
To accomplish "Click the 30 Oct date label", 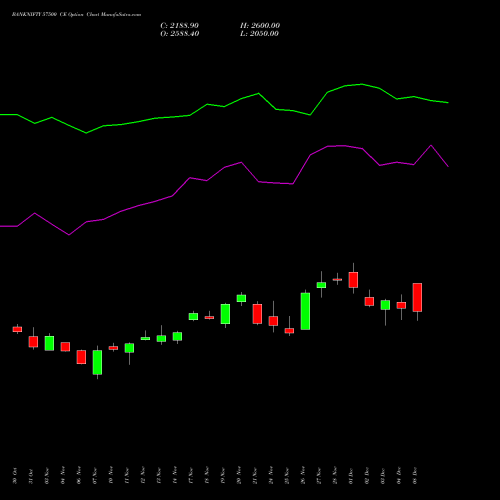I will point(15,476).
